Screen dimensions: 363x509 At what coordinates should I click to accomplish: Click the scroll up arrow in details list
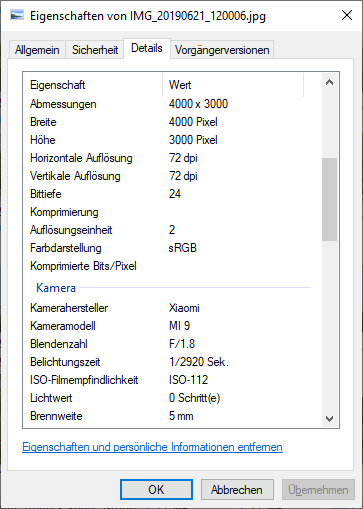pyautogui.click(x=329, y=82)
